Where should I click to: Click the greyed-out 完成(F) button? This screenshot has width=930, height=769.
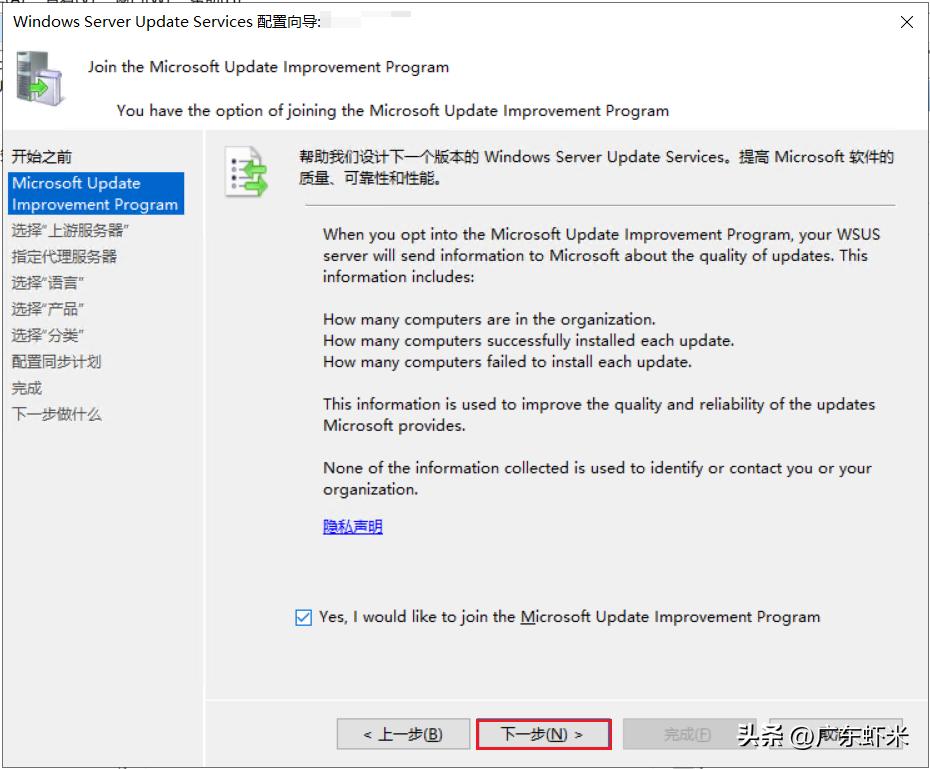(x=688, y=734)
